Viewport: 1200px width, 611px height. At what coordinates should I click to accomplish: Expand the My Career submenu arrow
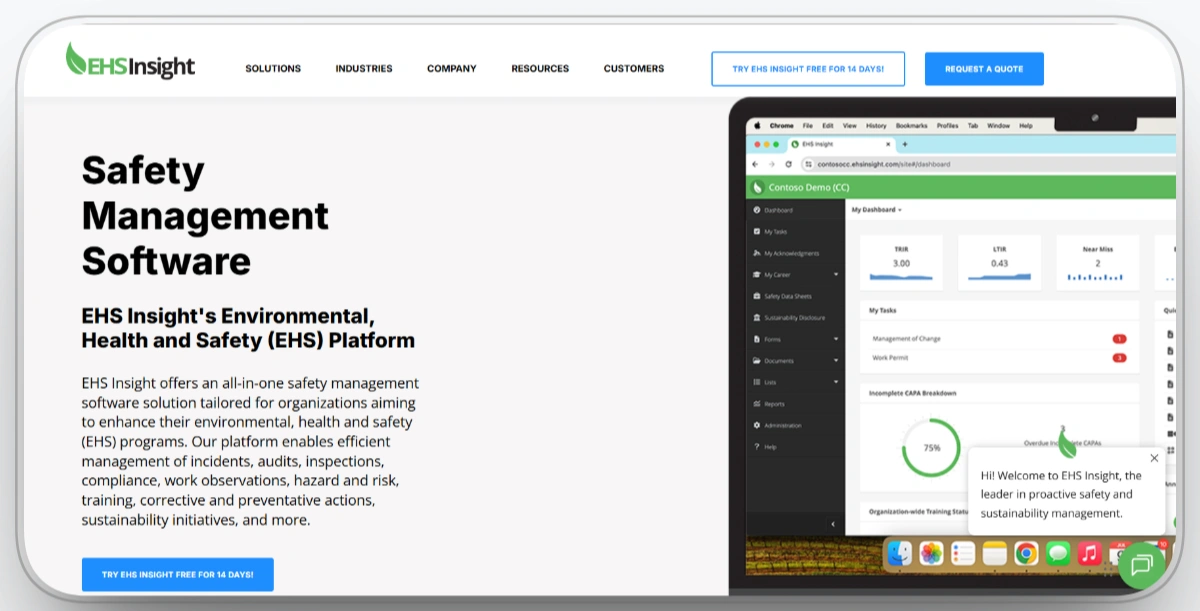click(836, 274)
